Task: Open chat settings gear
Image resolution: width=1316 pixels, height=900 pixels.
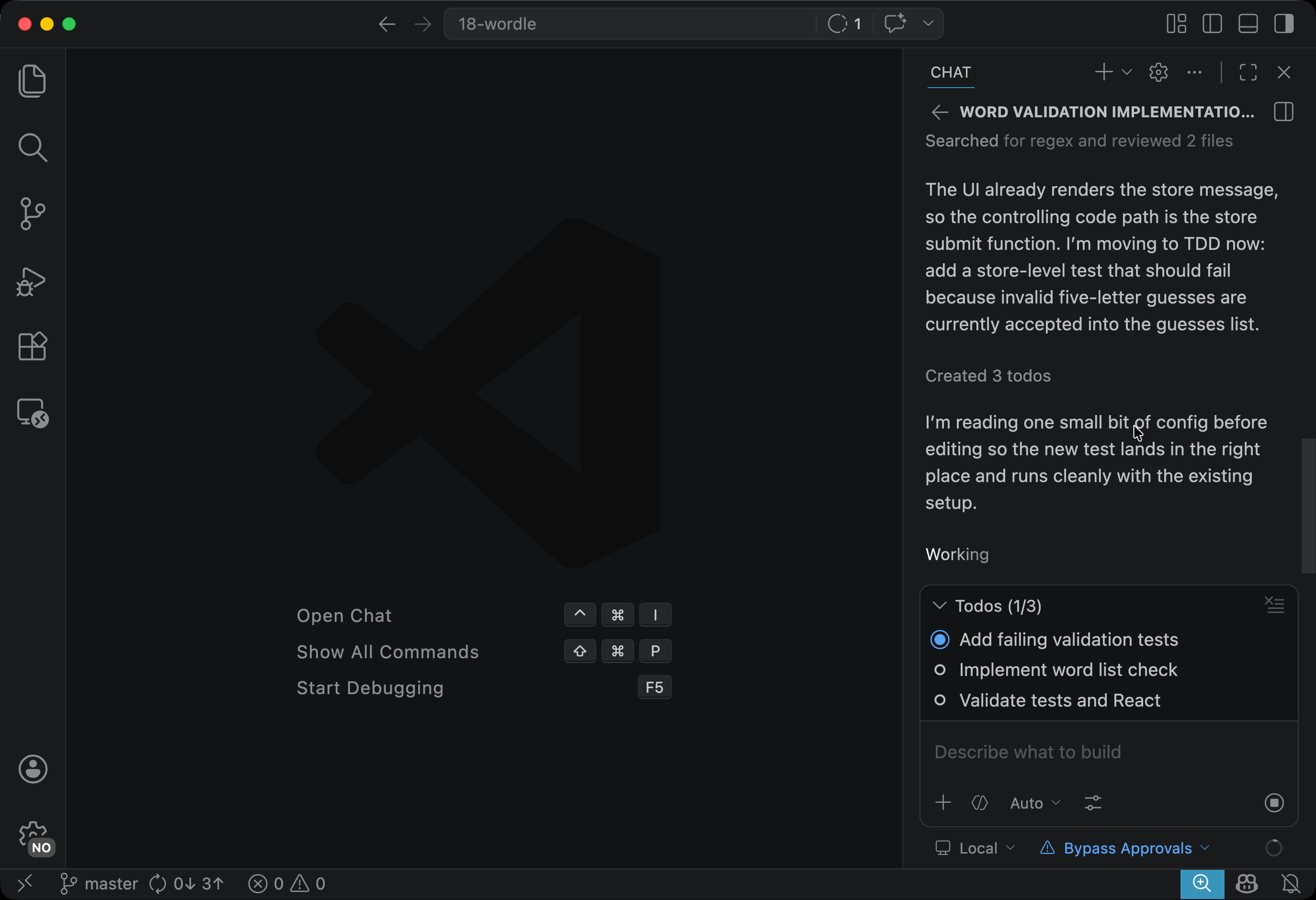Action: [1158, 72]
